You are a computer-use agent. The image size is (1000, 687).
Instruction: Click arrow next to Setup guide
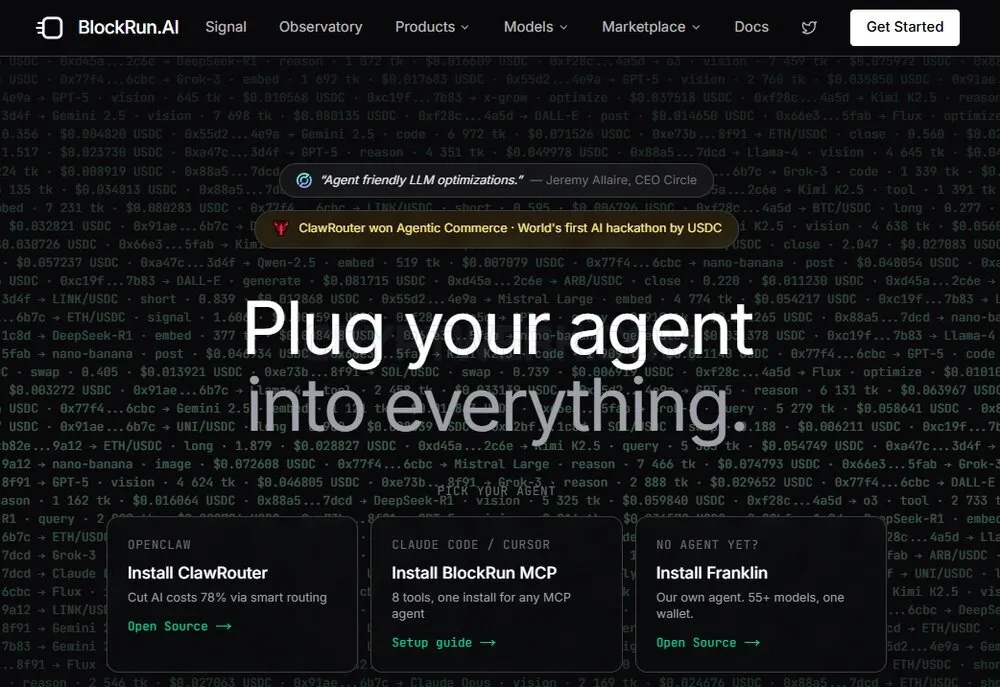[488, 643]
